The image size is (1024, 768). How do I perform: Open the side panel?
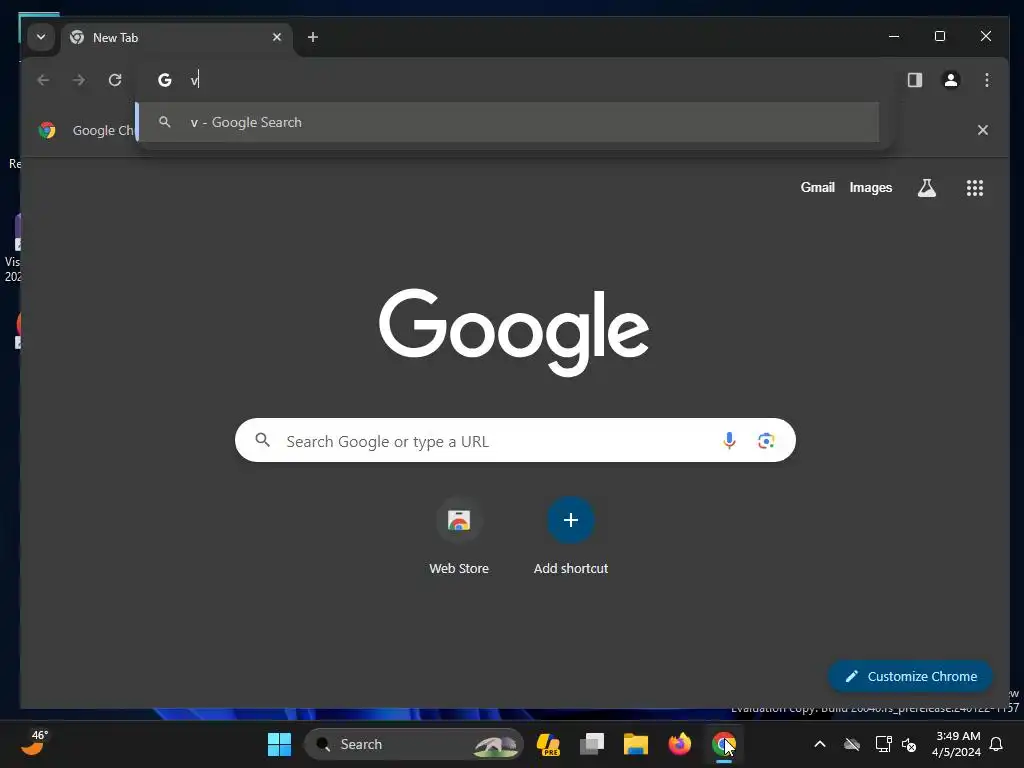point(914,80)
